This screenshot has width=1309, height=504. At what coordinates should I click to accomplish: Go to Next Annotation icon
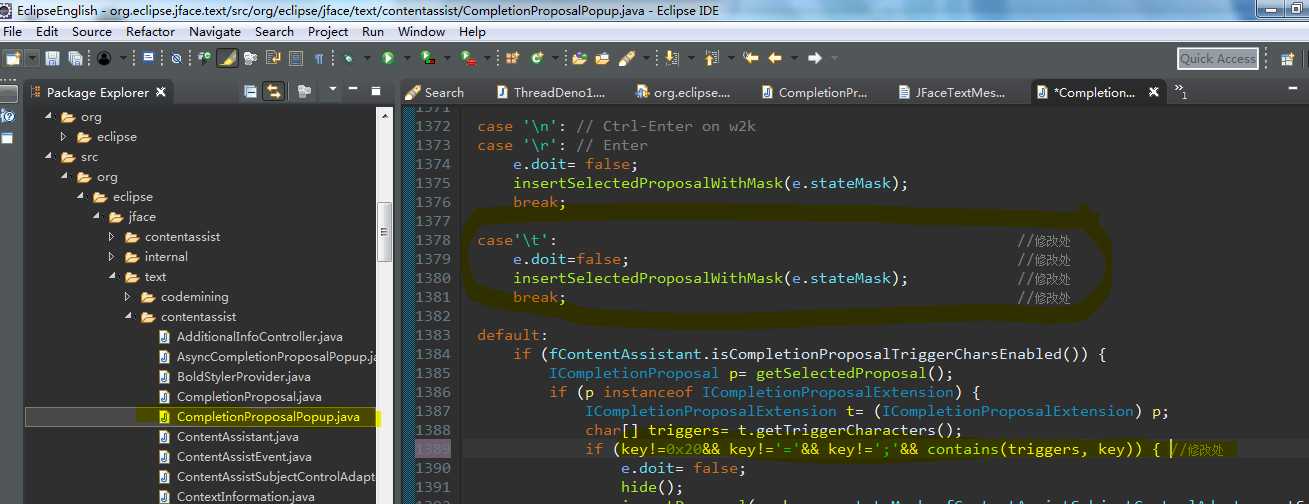click(671, 58)
